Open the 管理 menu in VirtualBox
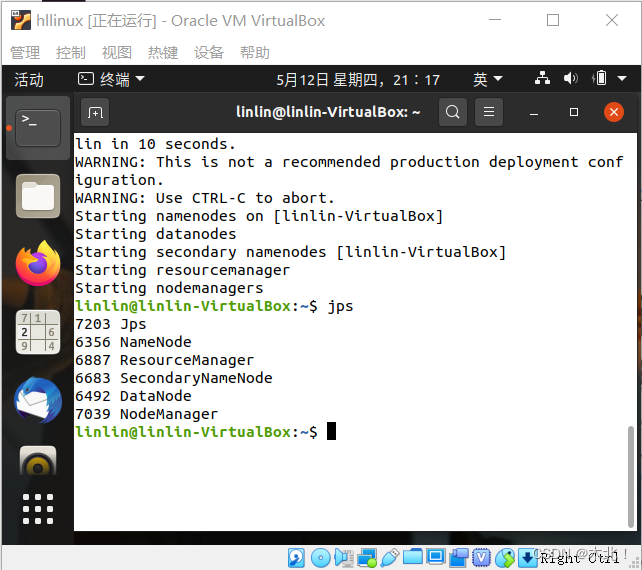The width and height of the screenshot is (642, 570). coord(25,52)
